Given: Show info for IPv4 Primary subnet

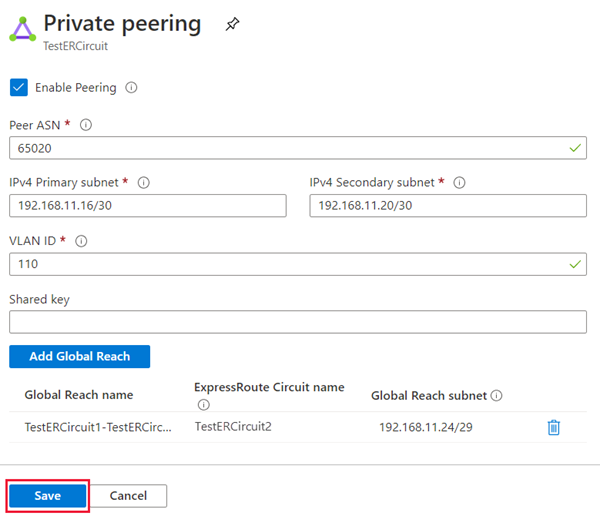Looking at the screenshot, I should 143,183.
